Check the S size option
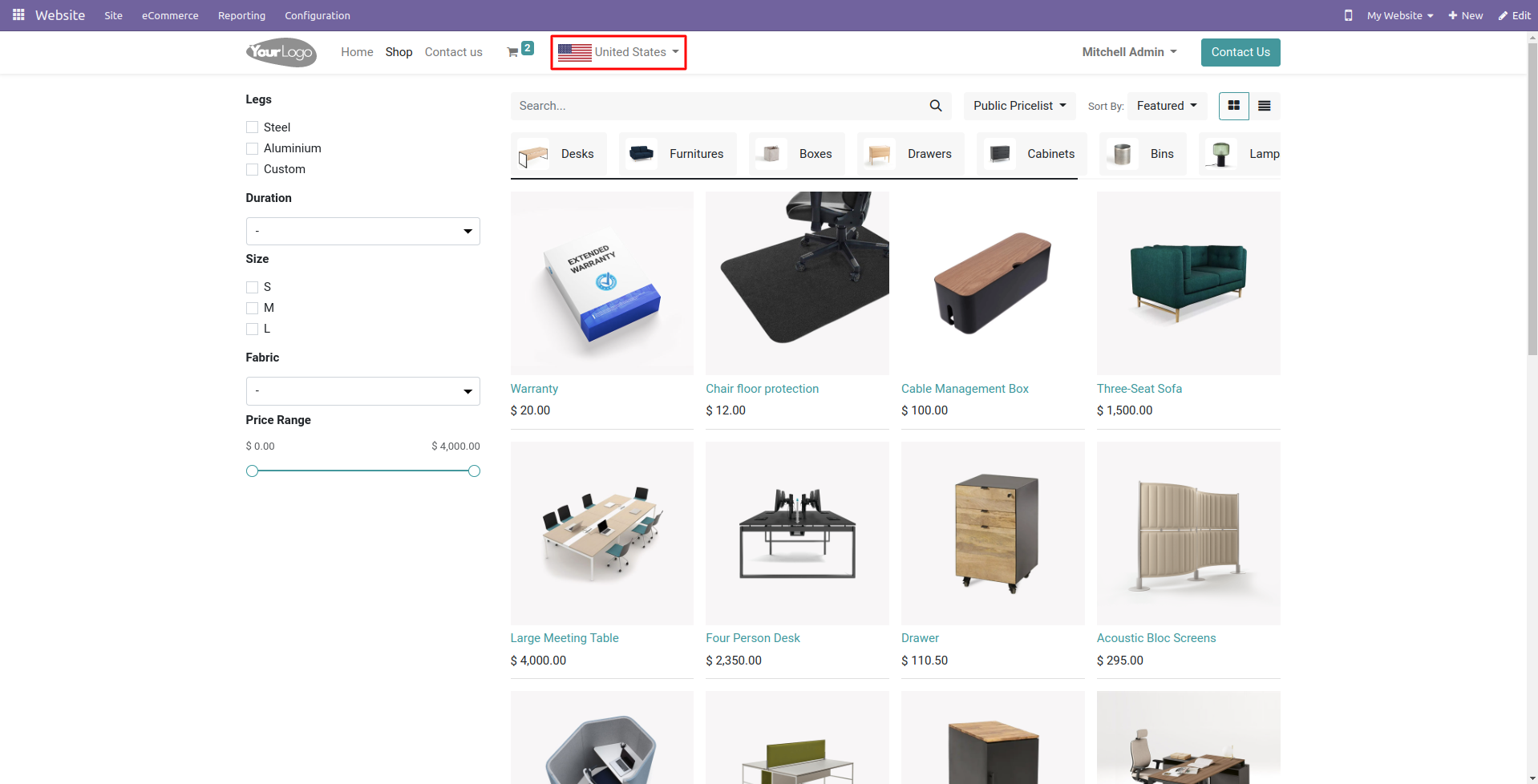This screenshot has height=784, width=1538. [252, 287]
